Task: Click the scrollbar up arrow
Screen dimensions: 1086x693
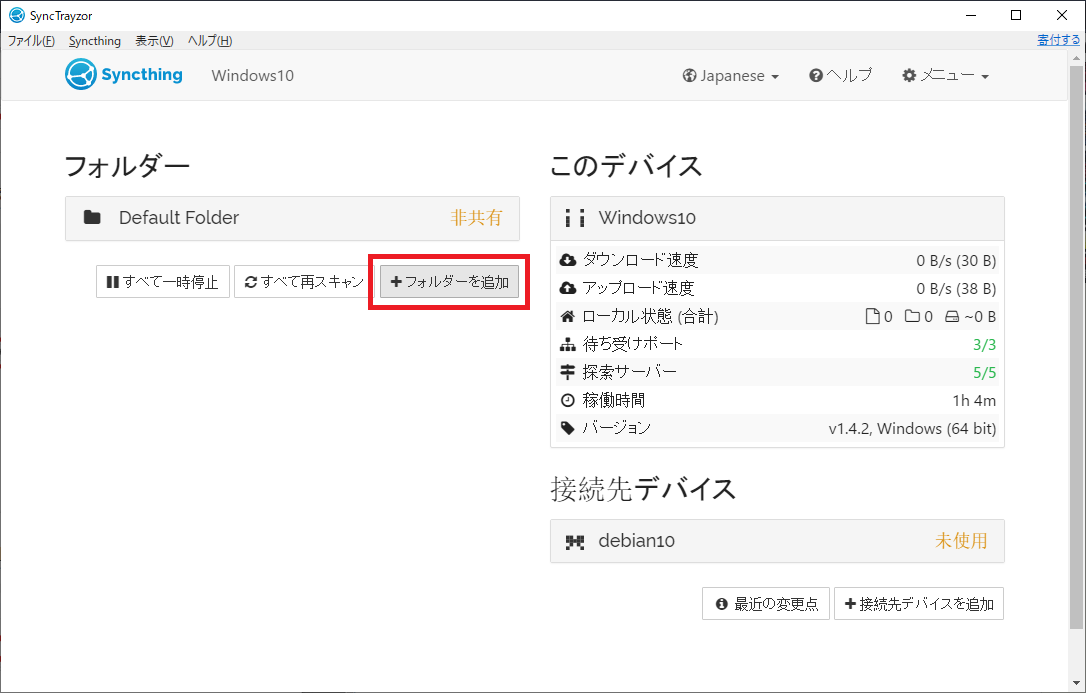Action: click(1076, 57)
